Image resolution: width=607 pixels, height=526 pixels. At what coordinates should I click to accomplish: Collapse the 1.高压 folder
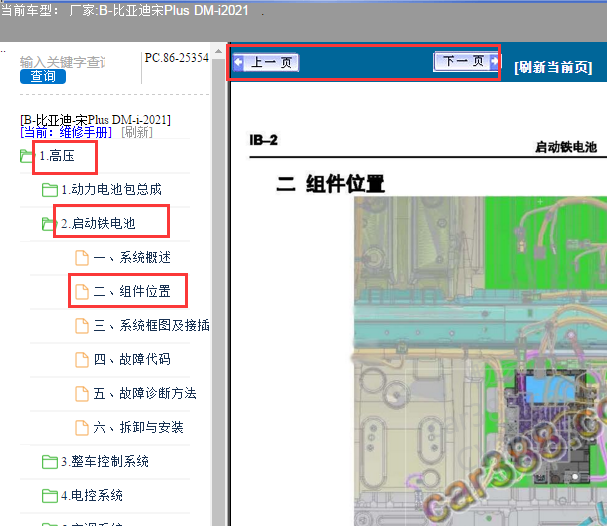[57, 156]
